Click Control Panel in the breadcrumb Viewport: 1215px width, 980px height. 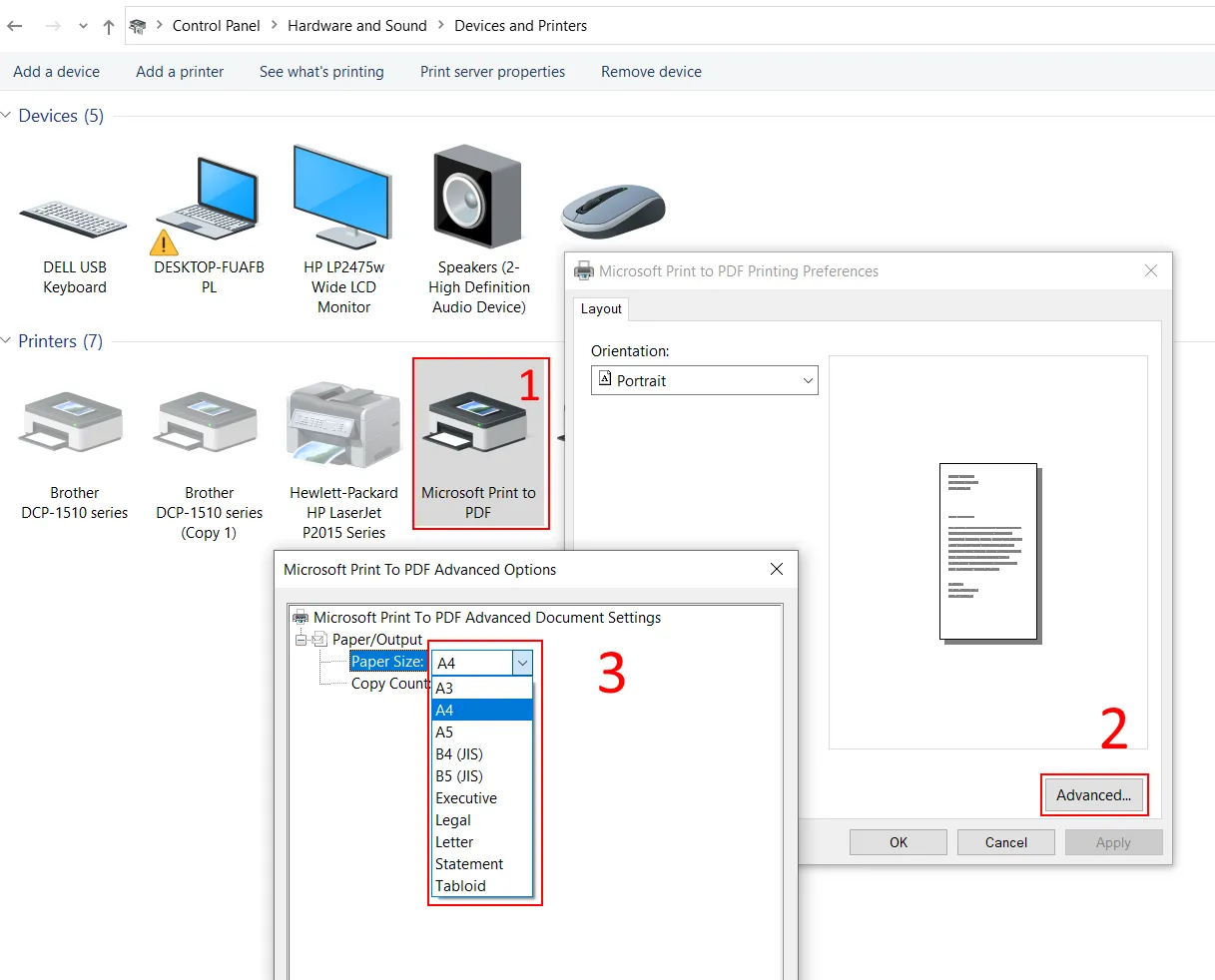(216, 26)
